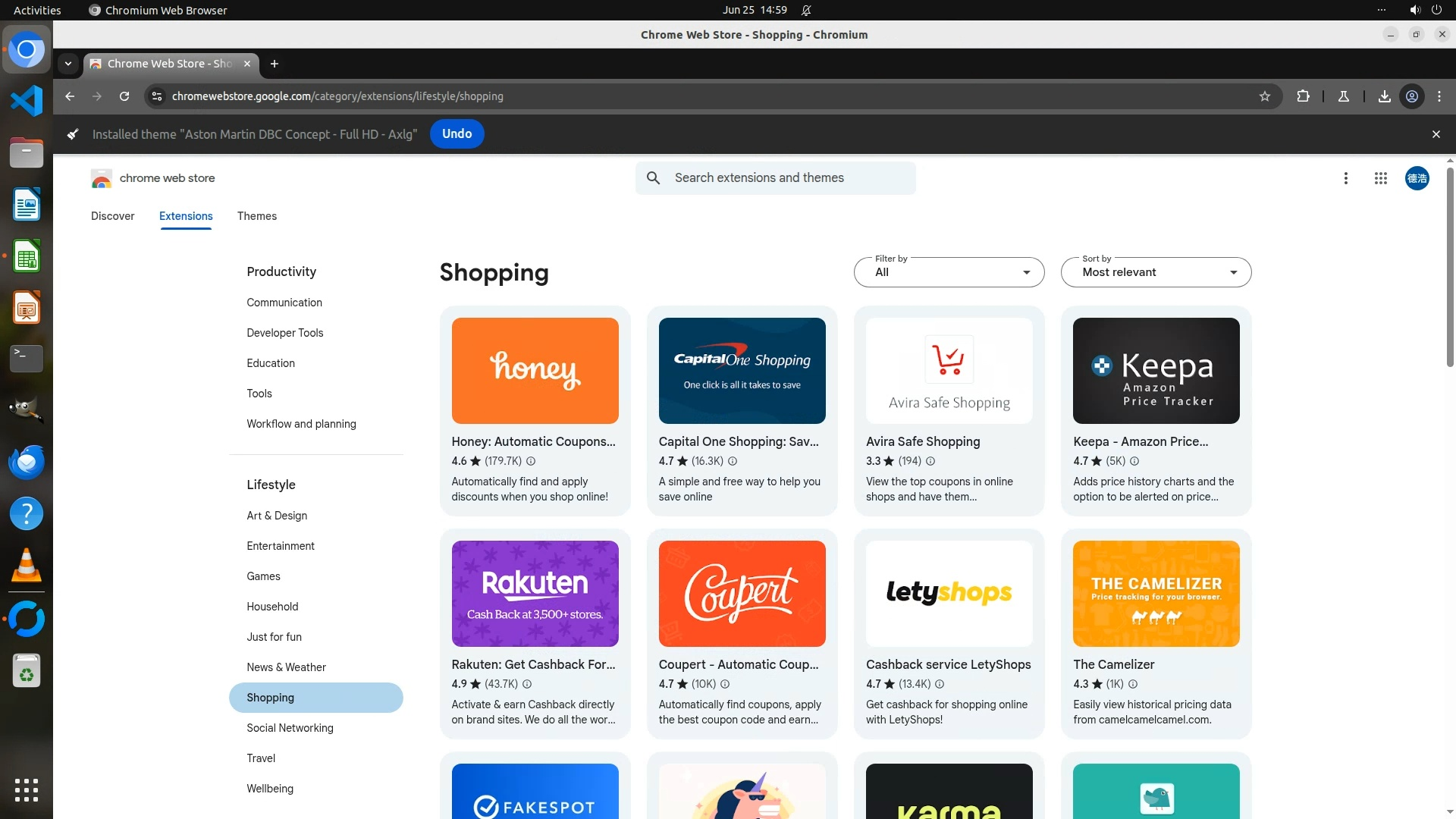Bookmark this page with star icon
This screenshot has height=819, width=1456.
coord(1264,96)
